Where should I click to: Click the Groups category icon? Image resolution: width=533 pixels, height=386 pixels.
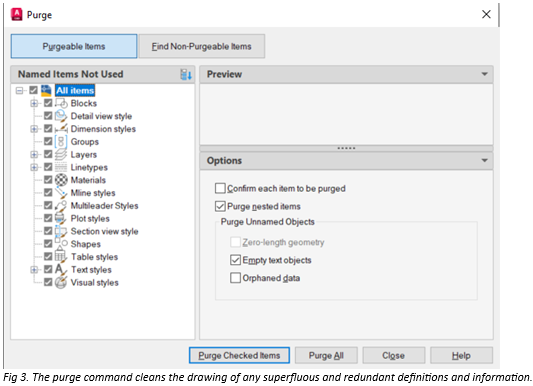pos(61,142)
